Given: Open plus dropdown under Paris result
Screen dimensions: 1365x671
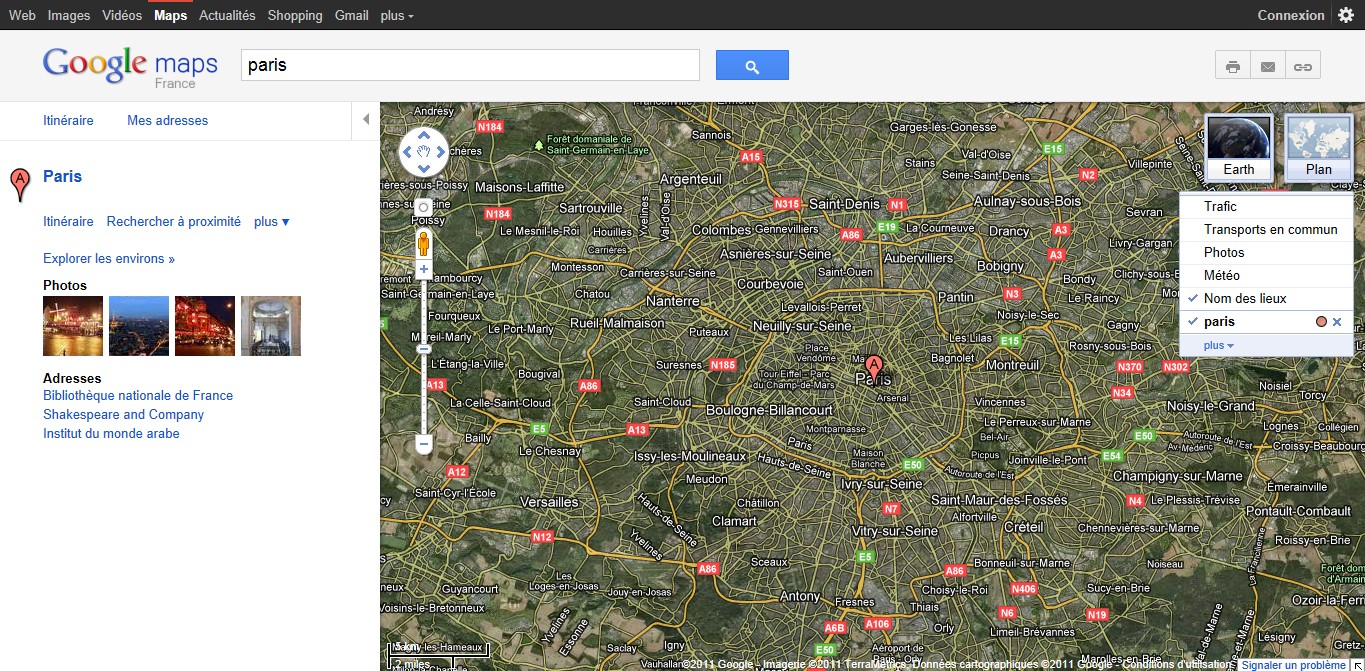Looking at the screenshot, I should [272, 222].
